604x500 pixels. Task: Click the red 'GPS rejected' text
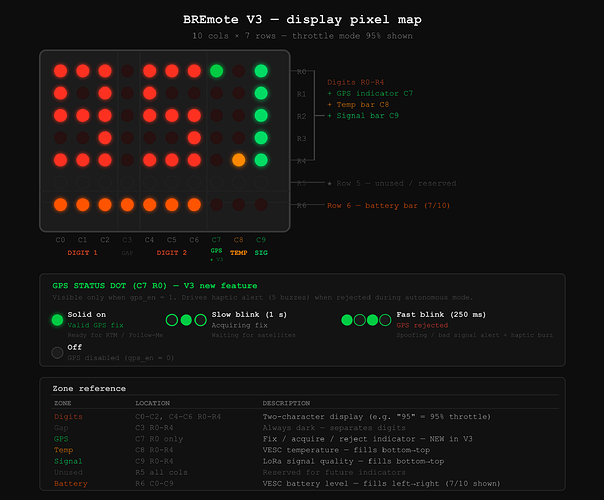pos(422,325)
